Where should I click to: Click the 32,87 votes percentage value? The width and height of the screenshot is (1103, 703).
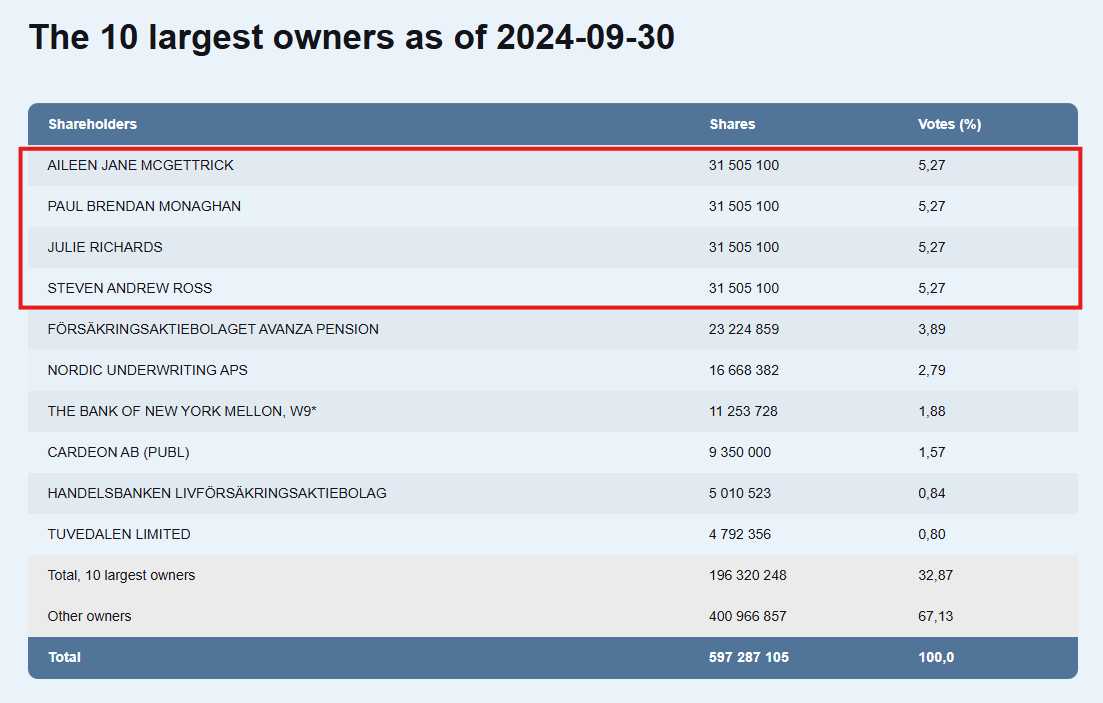pos(935,575)
